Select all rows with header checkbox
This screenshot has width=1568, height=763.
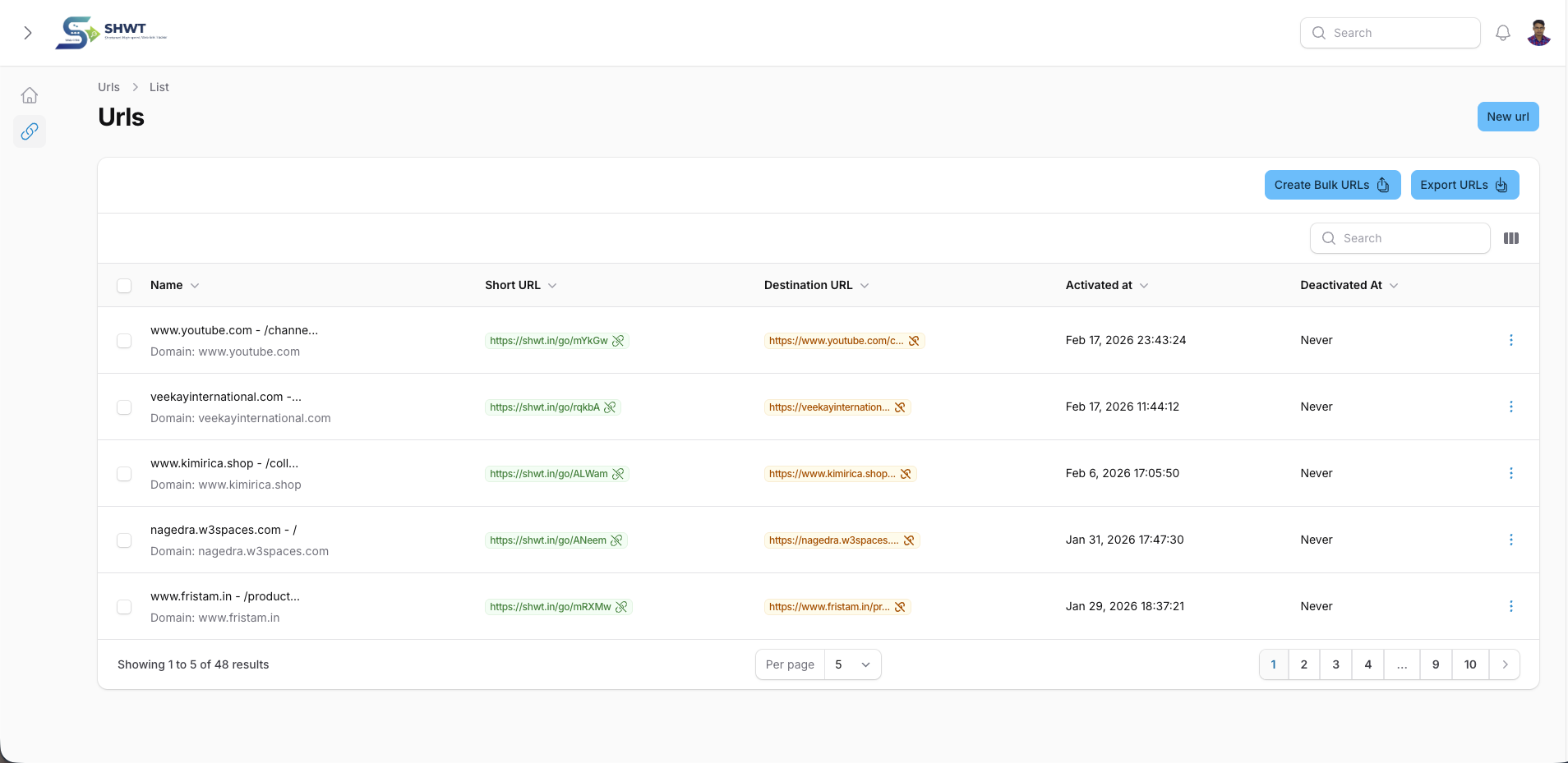[x=124, y=286]
